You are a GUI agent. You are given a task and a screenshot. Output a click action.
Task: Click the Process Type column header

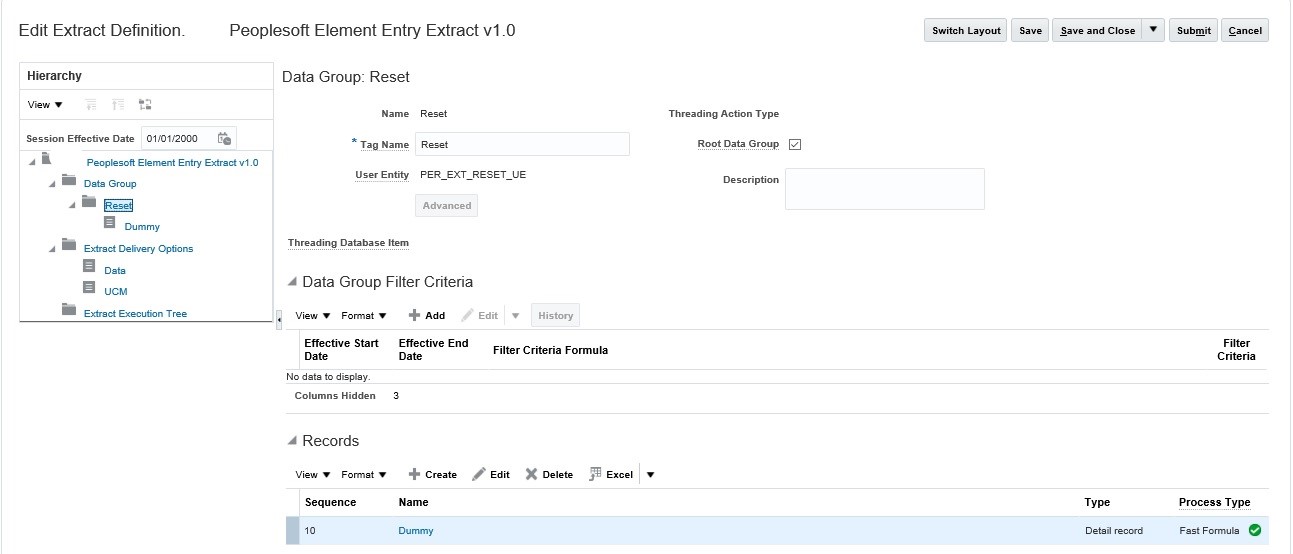pos(1214,502)
